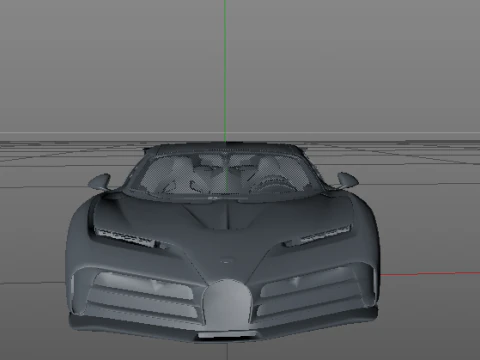Click the car's hood center crease

click(x=229, y=216)
